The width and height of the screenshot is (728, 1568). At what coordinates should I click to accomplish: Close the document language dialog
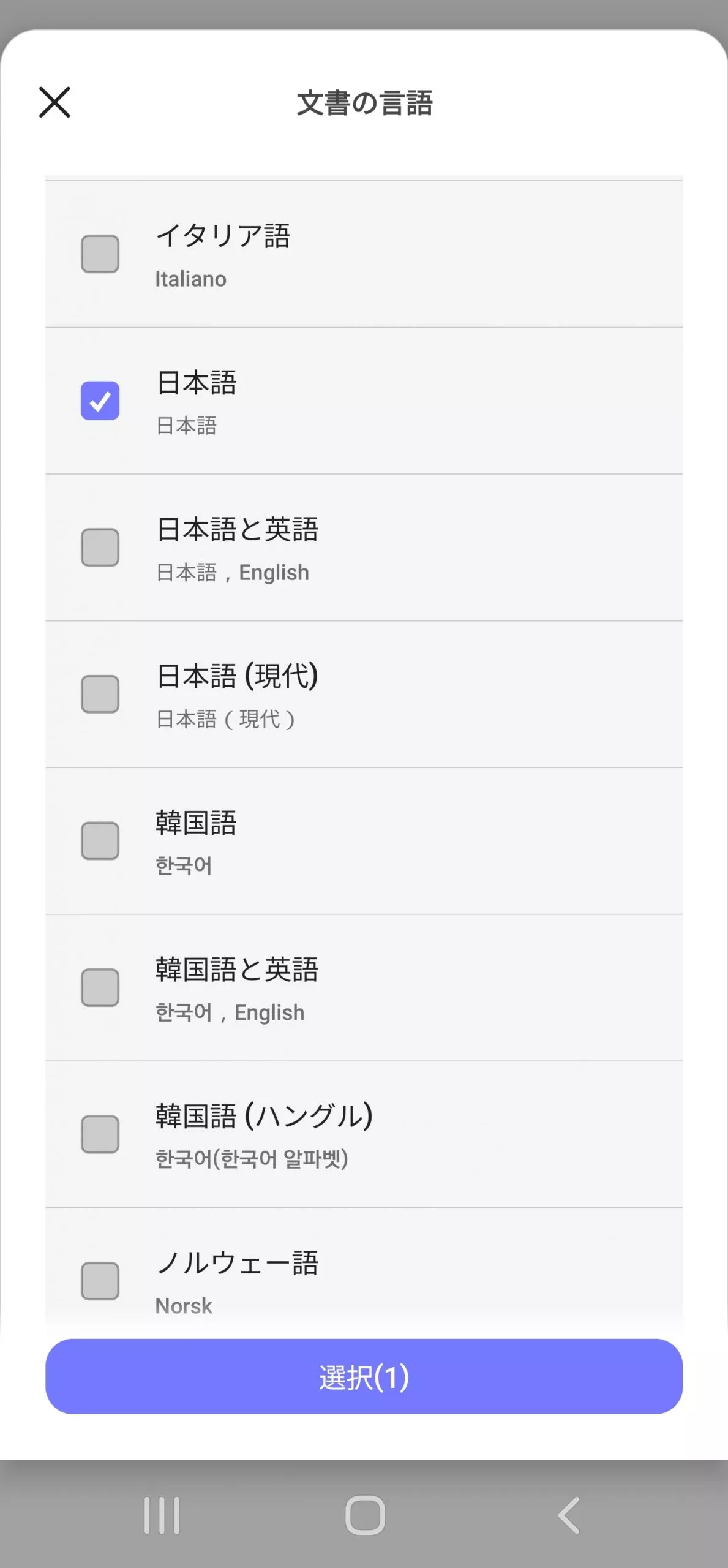54,102
